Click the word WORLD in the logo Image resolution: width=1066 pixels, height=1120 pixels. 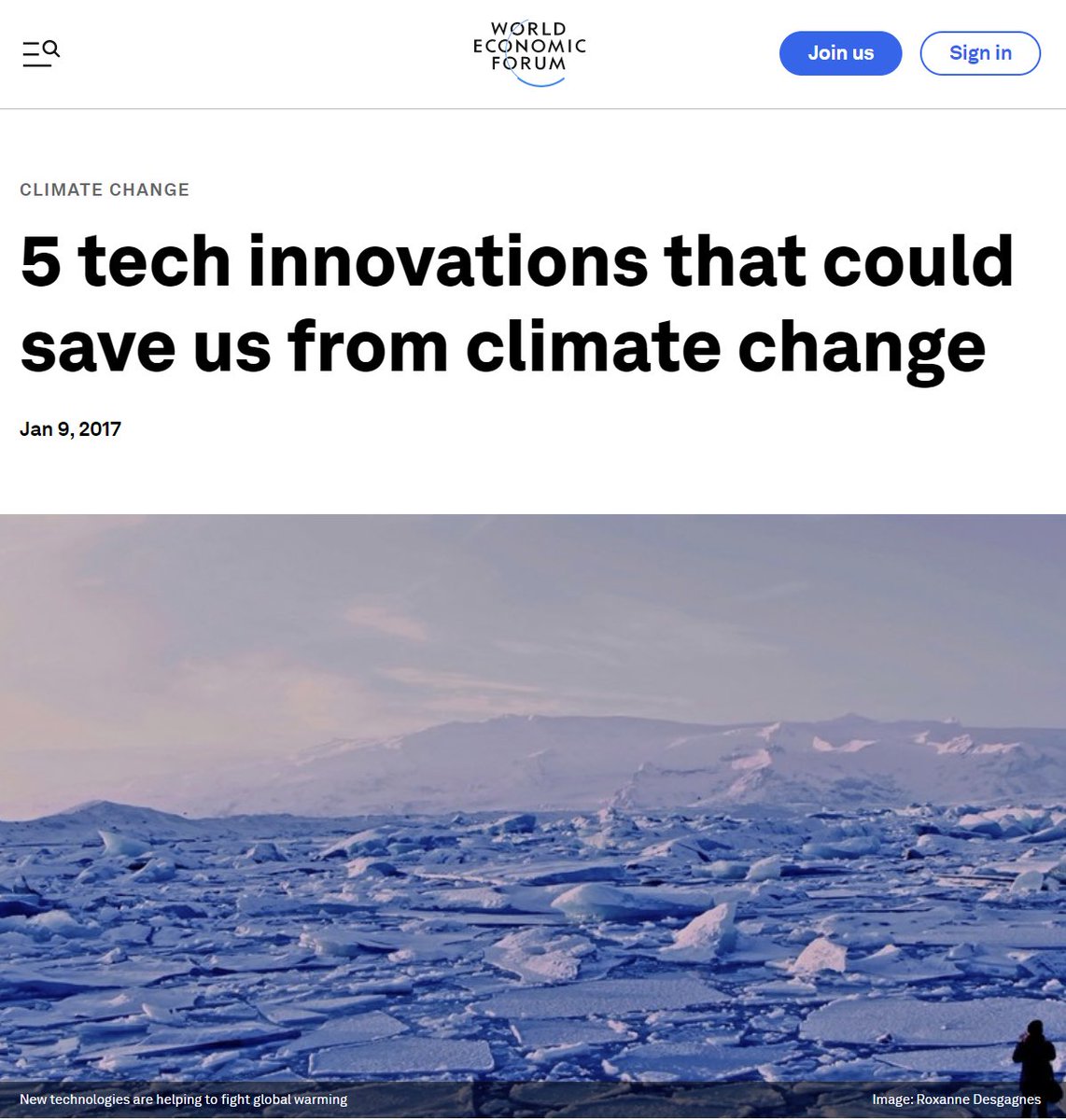[528, 30]
